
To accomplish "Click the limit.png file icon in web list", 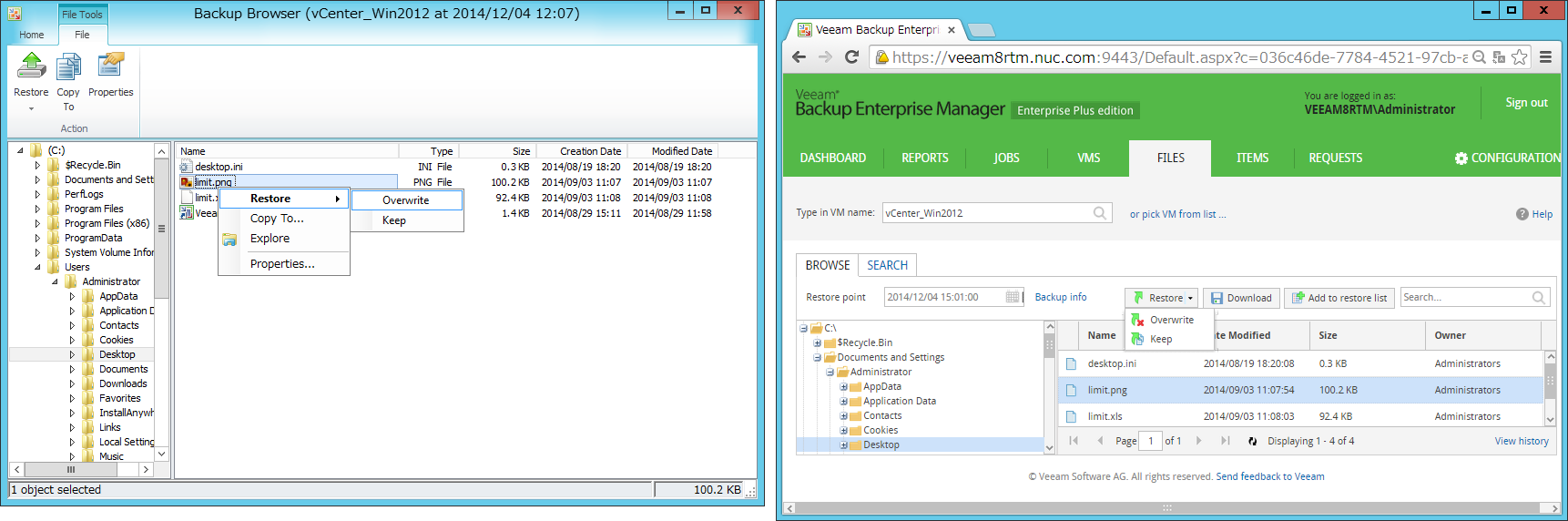I will tap(1072, 390).
